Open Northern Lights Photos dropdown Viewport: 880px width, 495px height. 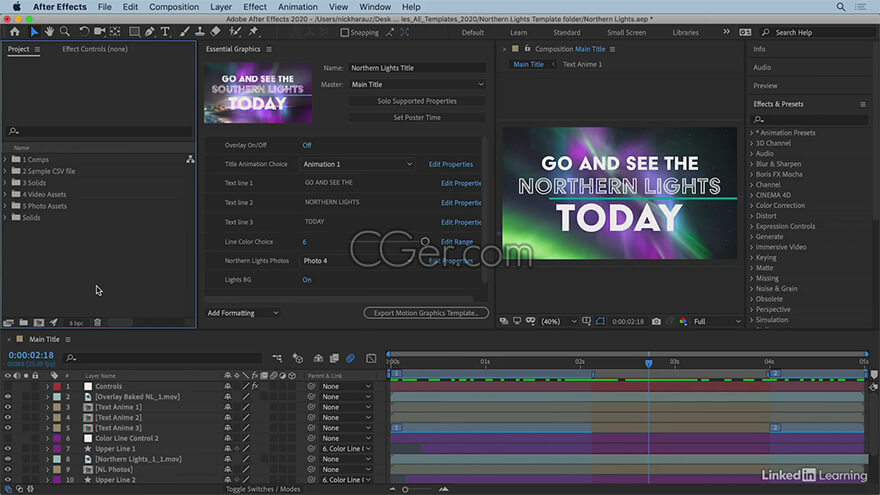click(x=358, y=261)
